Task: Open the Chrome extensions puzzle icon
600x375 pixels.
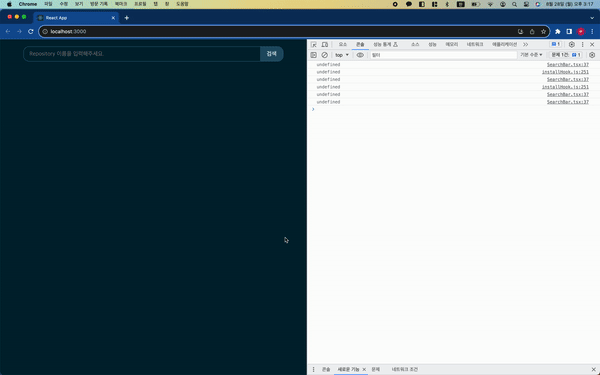Action: pos(558,31)
